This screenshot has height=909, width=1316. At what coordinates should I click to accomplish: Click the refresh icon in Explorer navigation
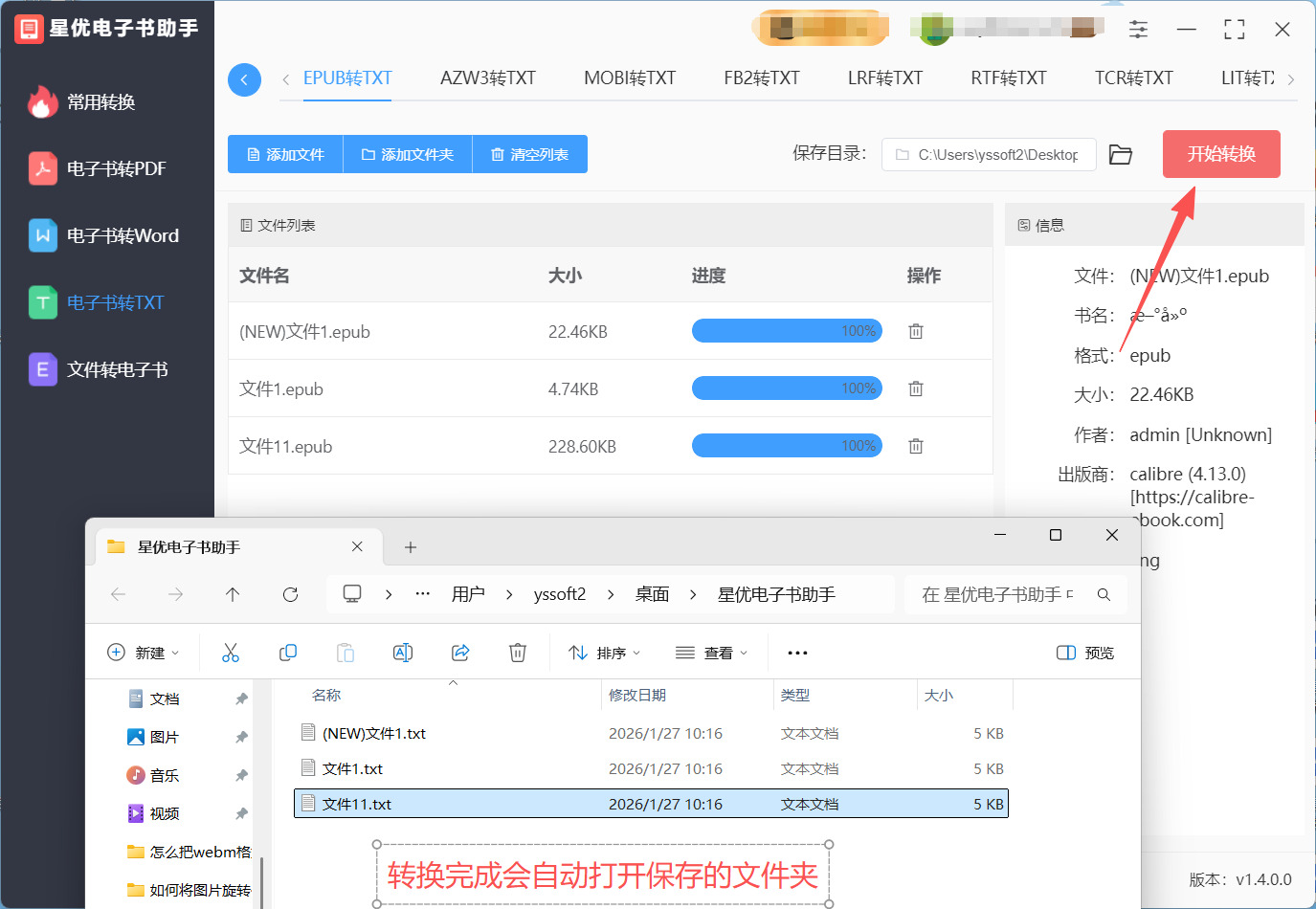(290, 594)
